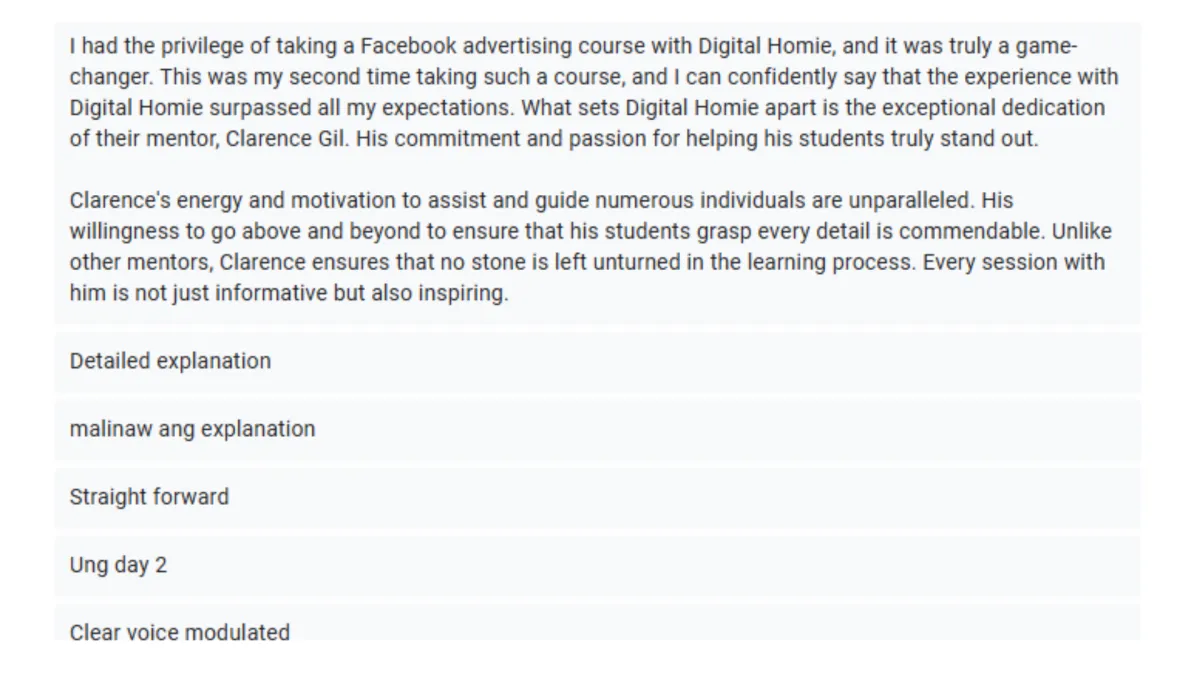Click the "Ung day 2" response
The width and height of the screenshot is (1200, 675).
coord(597,565)
